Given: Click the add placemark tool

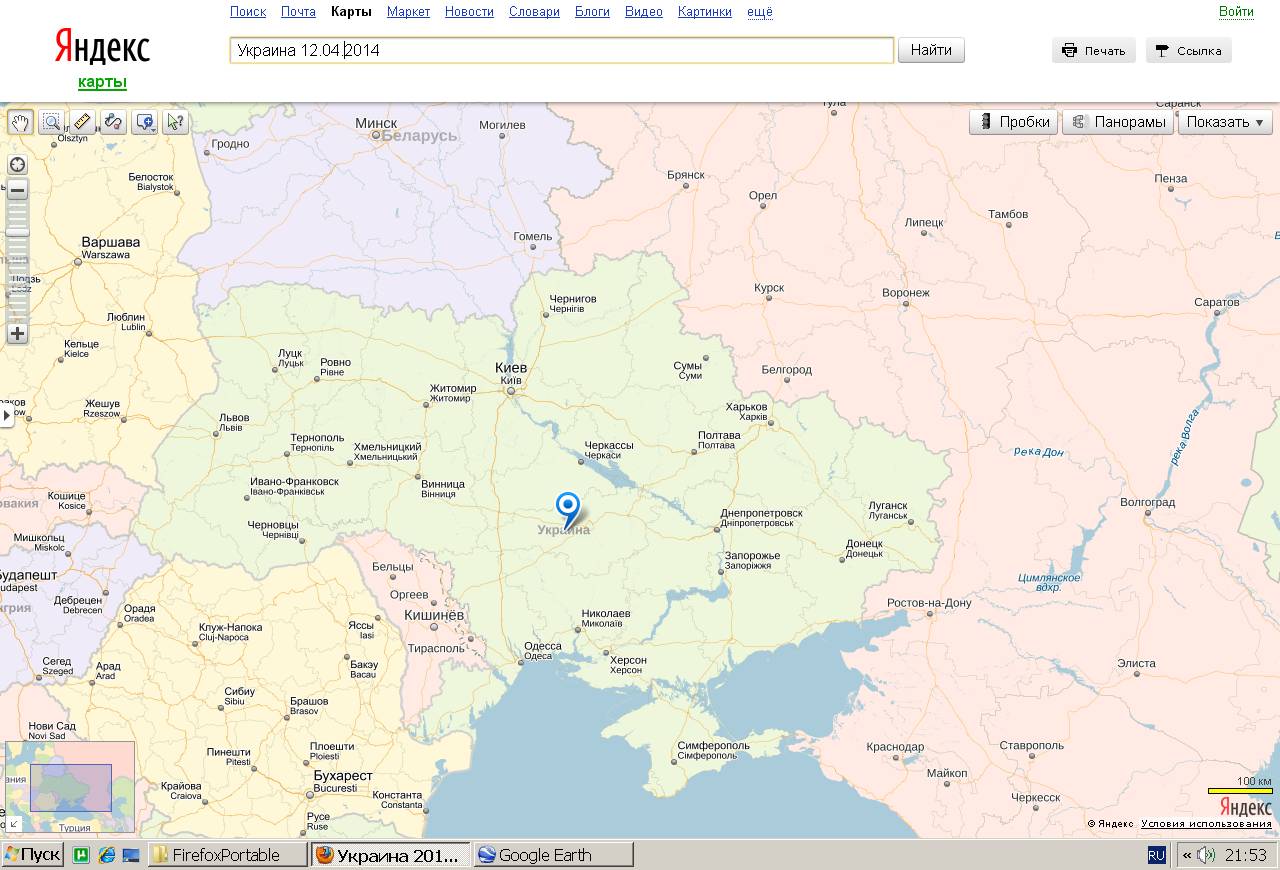Looking at the screenshot, I should click(x=145, y=122).
